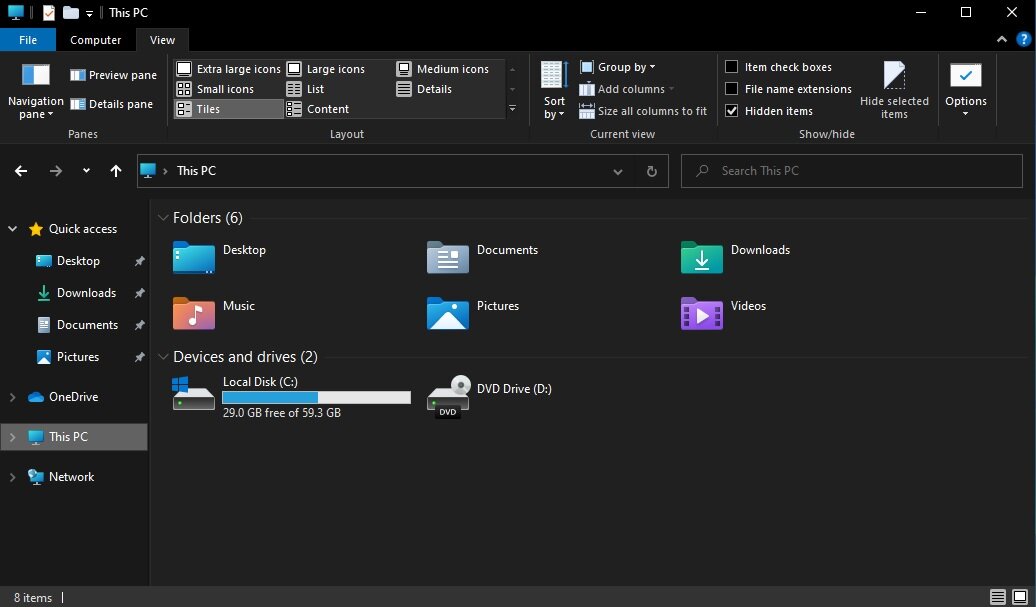Enable Item check boxes
This screenshot has height=607, width=1036.
(732, 67)
